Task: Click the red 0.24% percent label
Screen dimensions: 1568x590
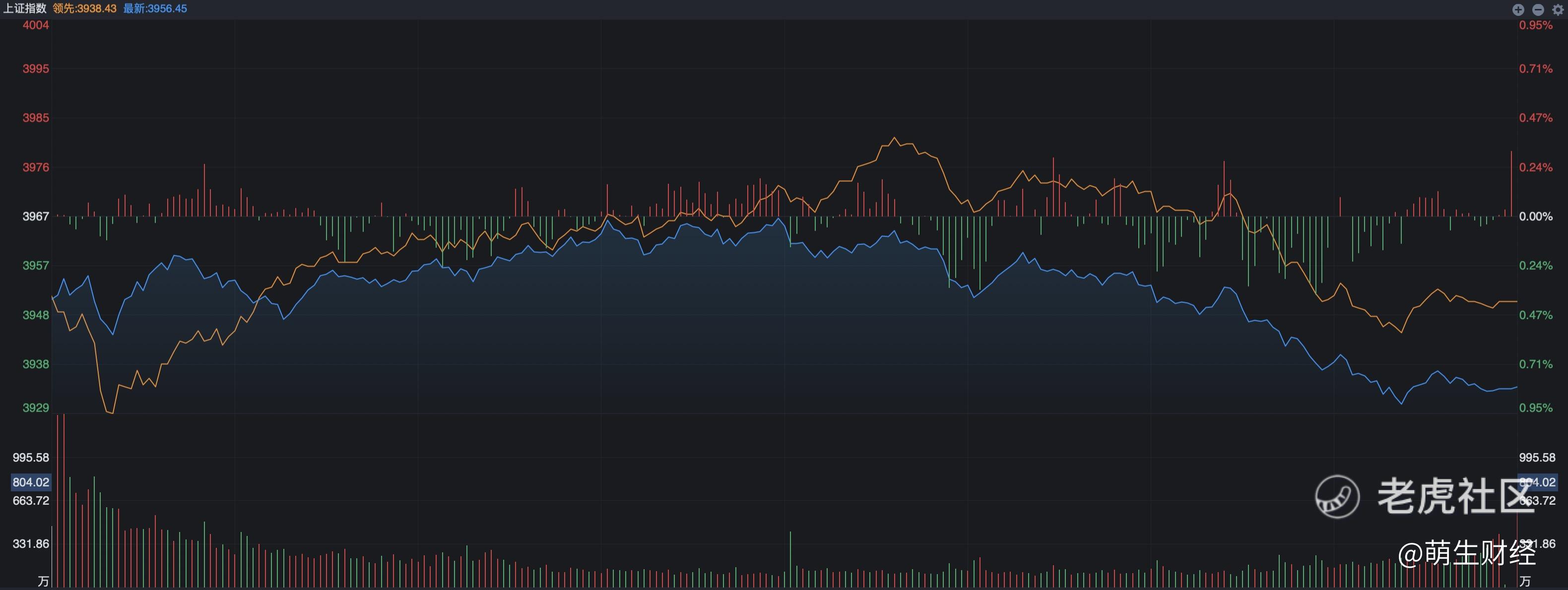Action: click(x=1536, y=167)
